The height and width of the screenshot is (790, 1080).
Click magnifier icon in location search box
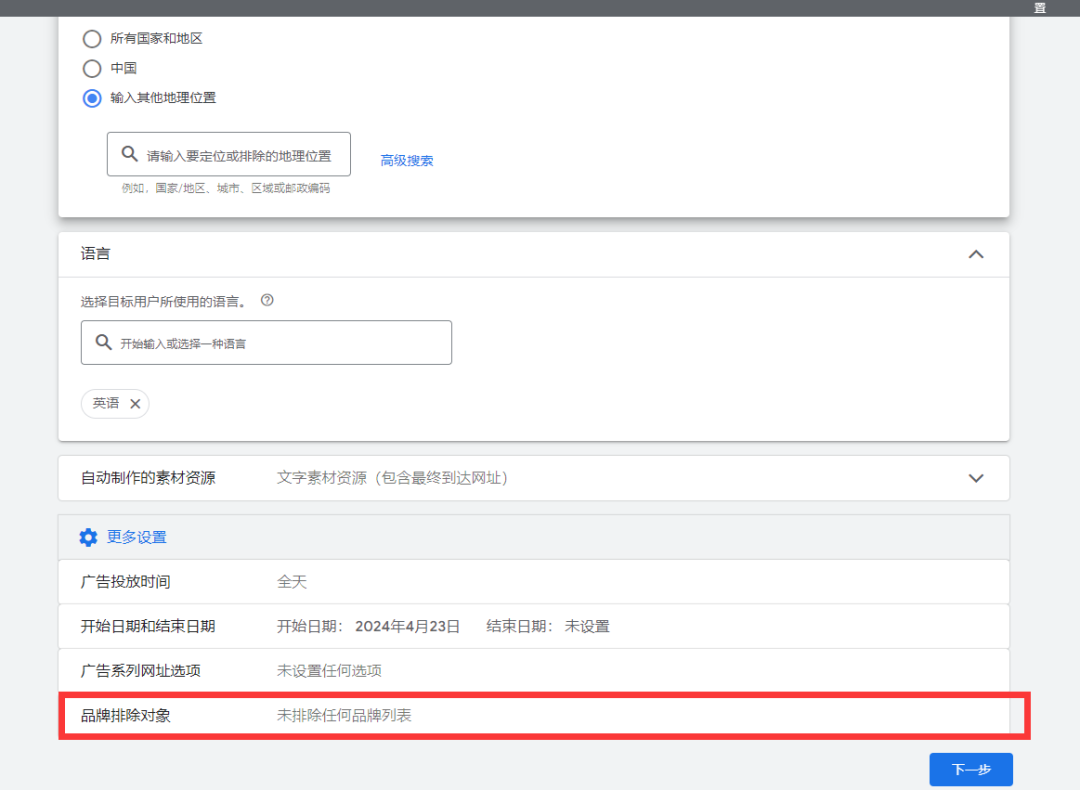point(129,154)
